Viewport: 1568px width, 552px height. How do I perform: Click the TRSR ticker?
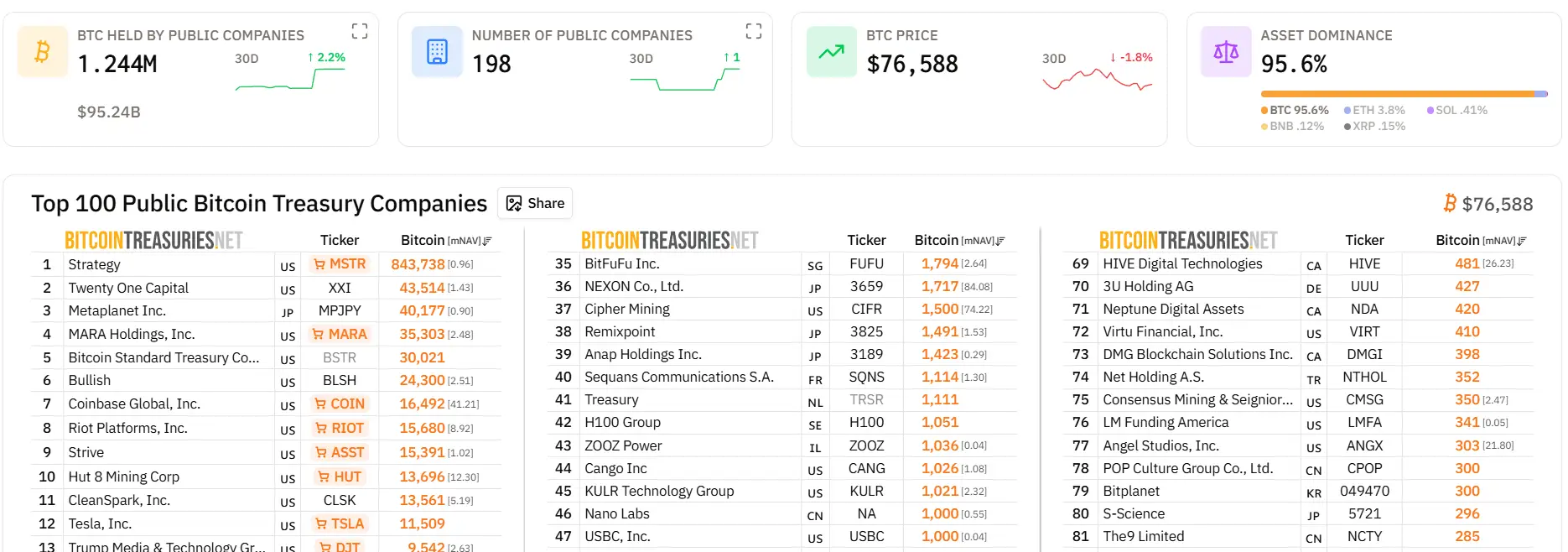coord(866,399)
